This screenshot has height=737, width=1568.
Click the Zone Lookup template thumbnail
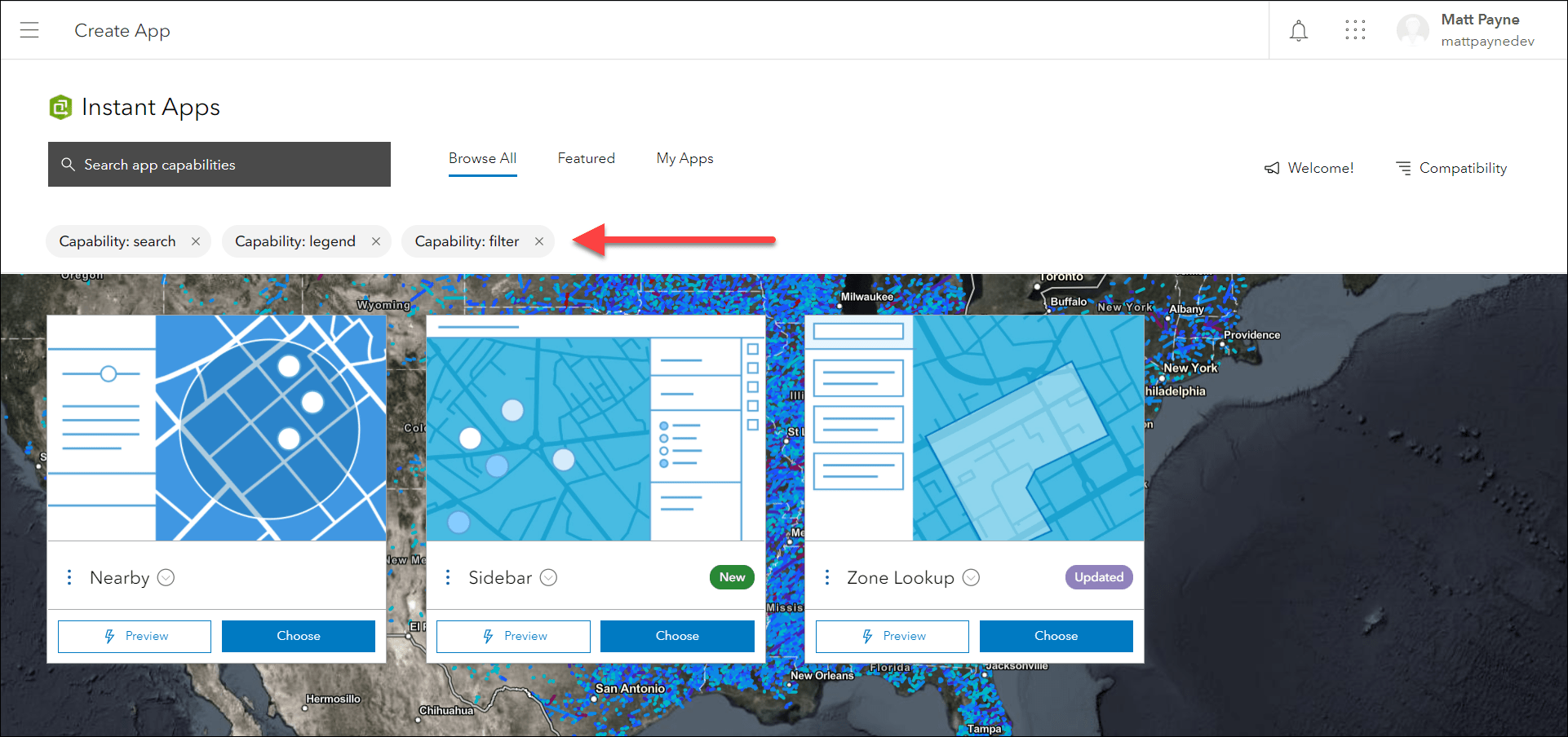tap(975, 428)
